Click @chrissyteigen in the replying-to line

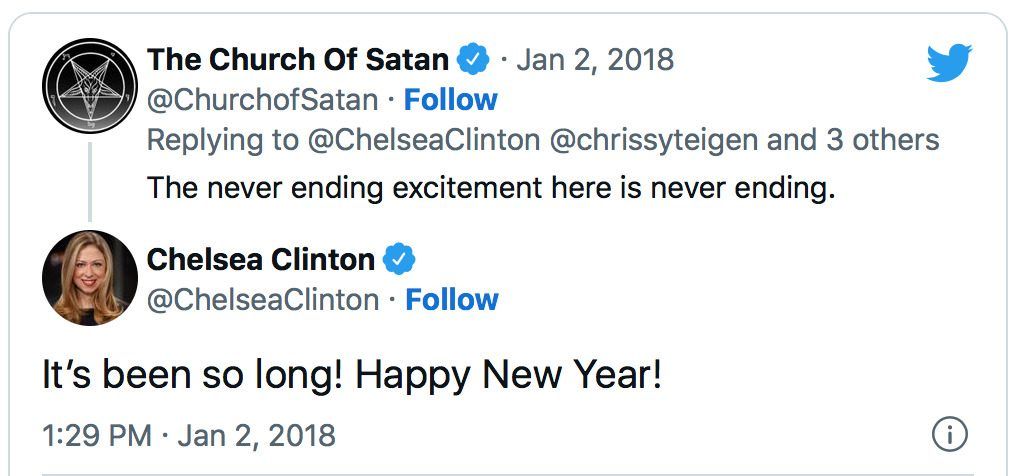pos(655,140)
